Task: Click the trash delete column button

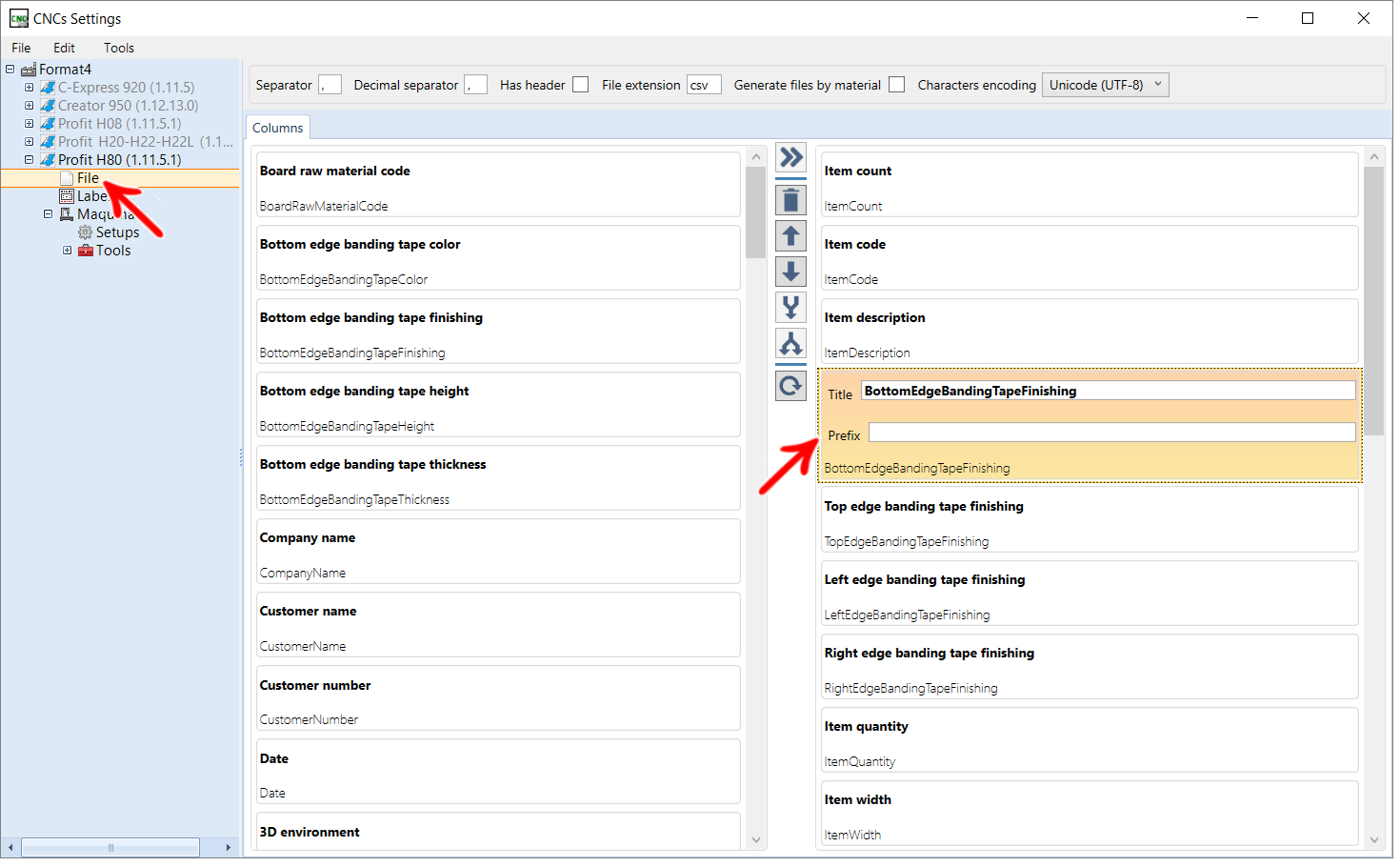Action: (790, 200)
